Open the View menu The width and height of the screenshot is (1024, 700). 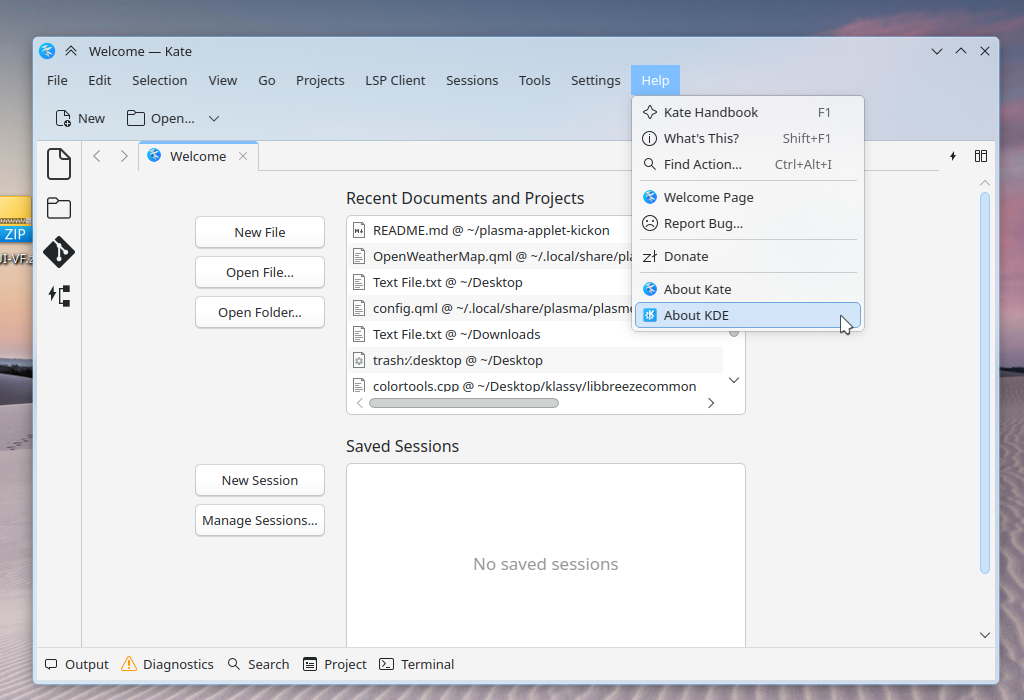pos(223,80)
